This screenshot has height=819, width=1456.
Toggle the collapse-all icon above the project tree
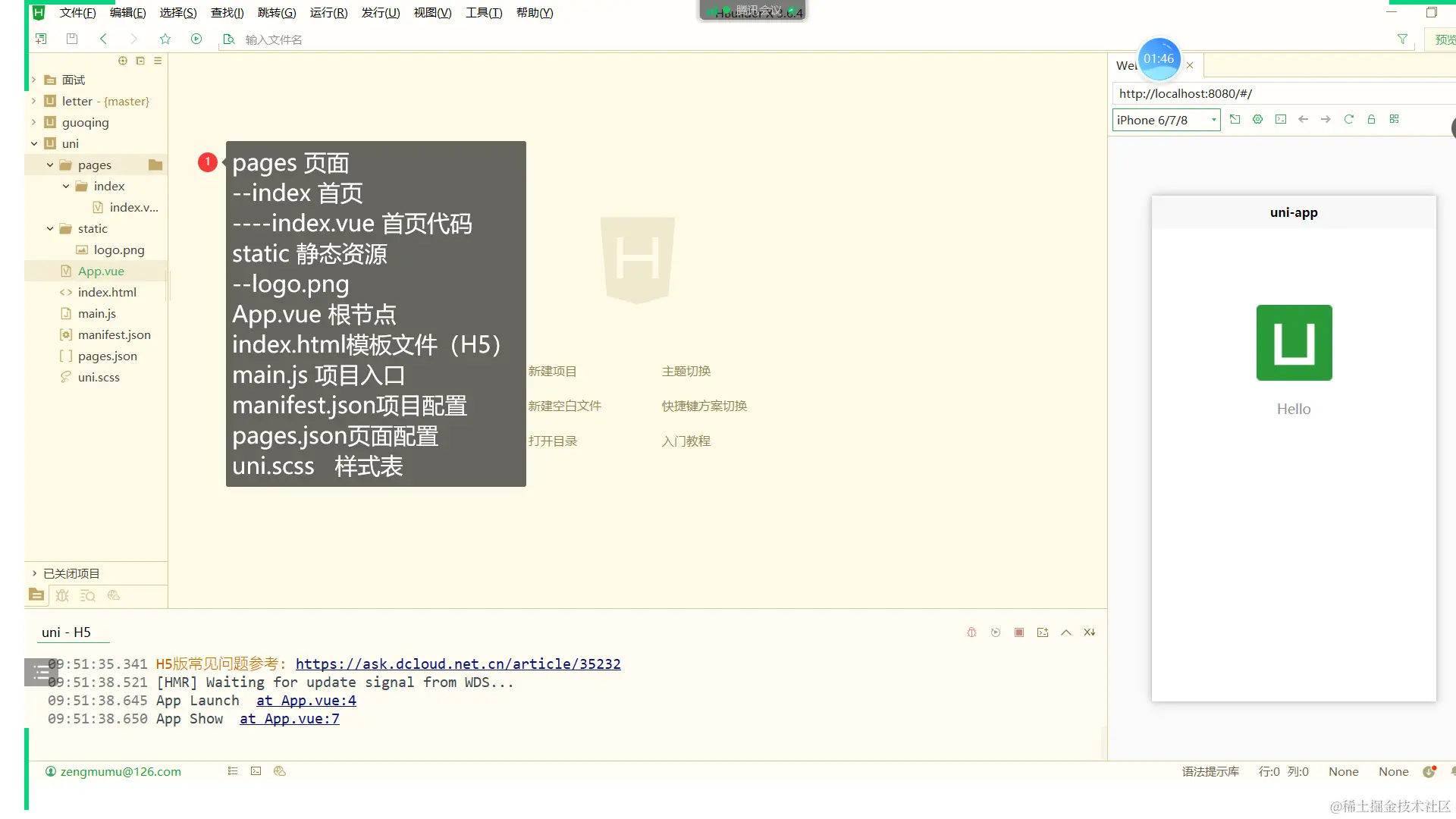pos(140,61)
